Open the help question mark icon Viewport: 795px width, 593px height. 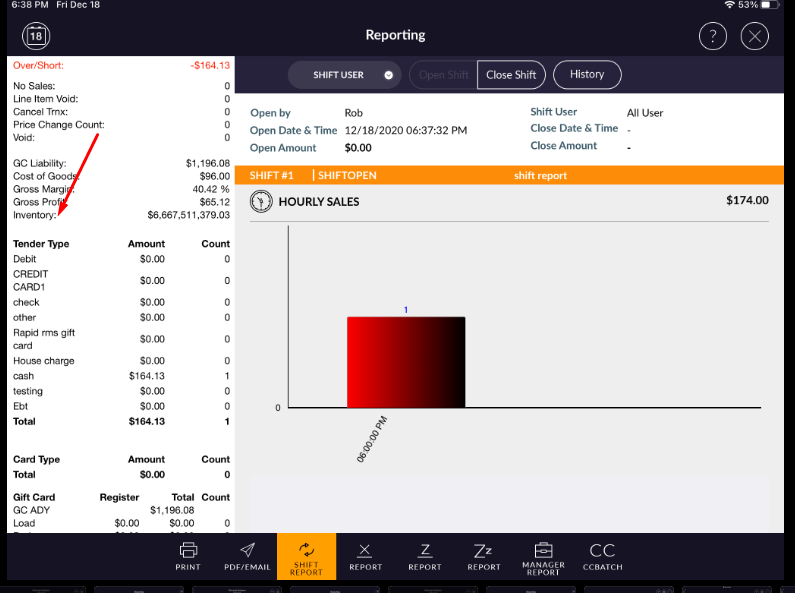click(x=712, y=36)
